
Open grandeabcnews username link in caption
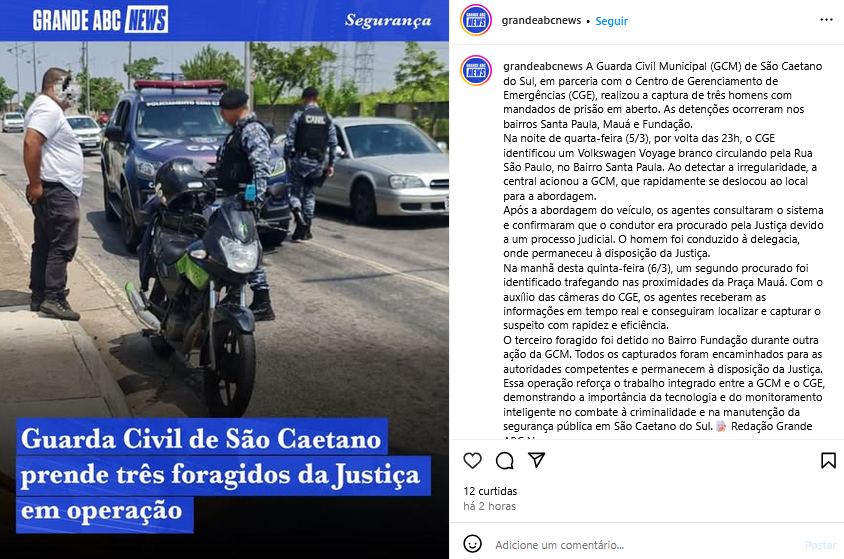pos(543,66)
